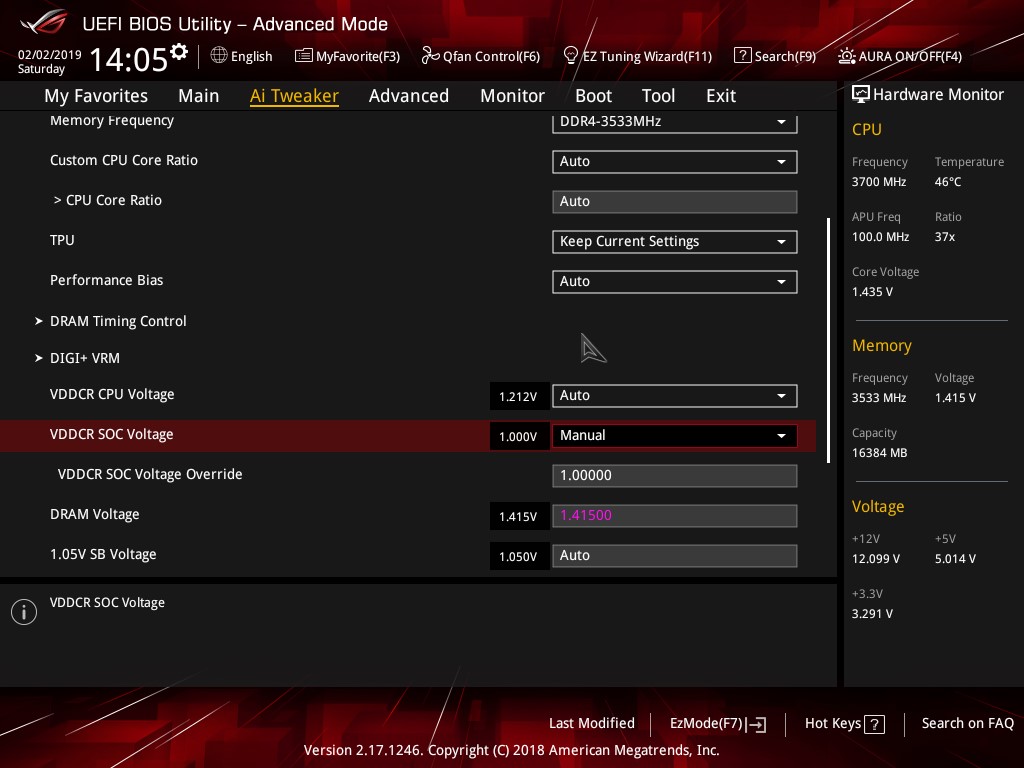Select the Ai Tweaker tab
The image size is (1024, 768).
(x=294, y=95)
